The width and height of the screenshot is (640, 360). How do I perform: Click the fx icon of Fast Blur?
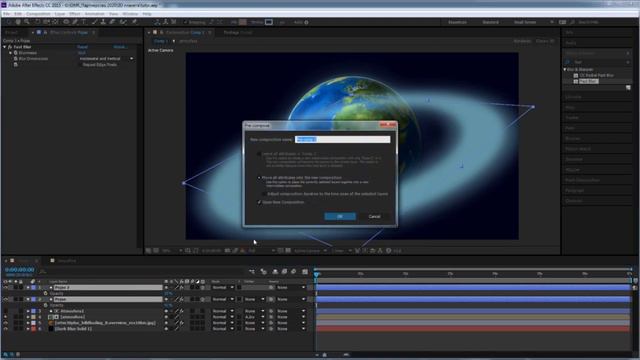[10, 47]
